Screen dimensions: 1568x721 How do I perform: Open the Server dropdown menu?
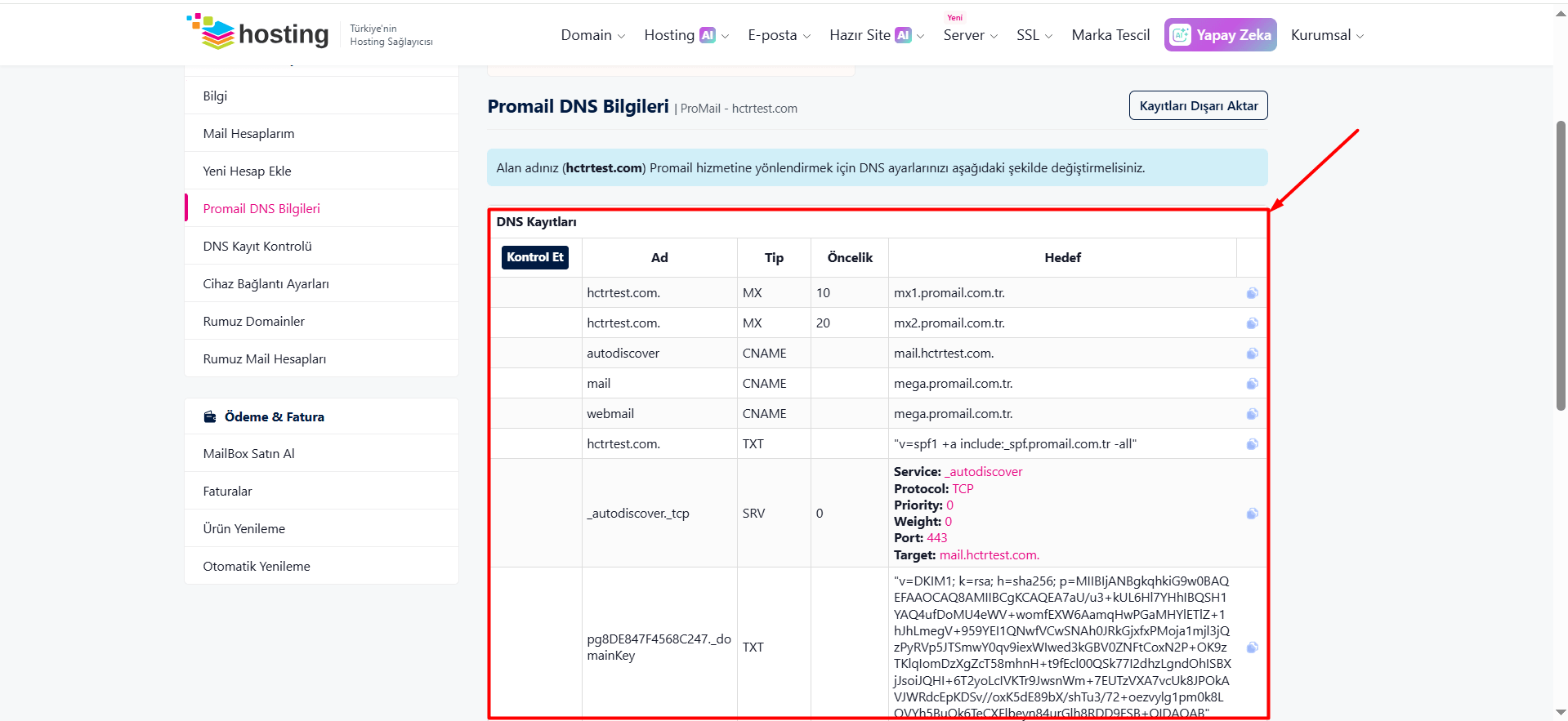coord(970,35)
